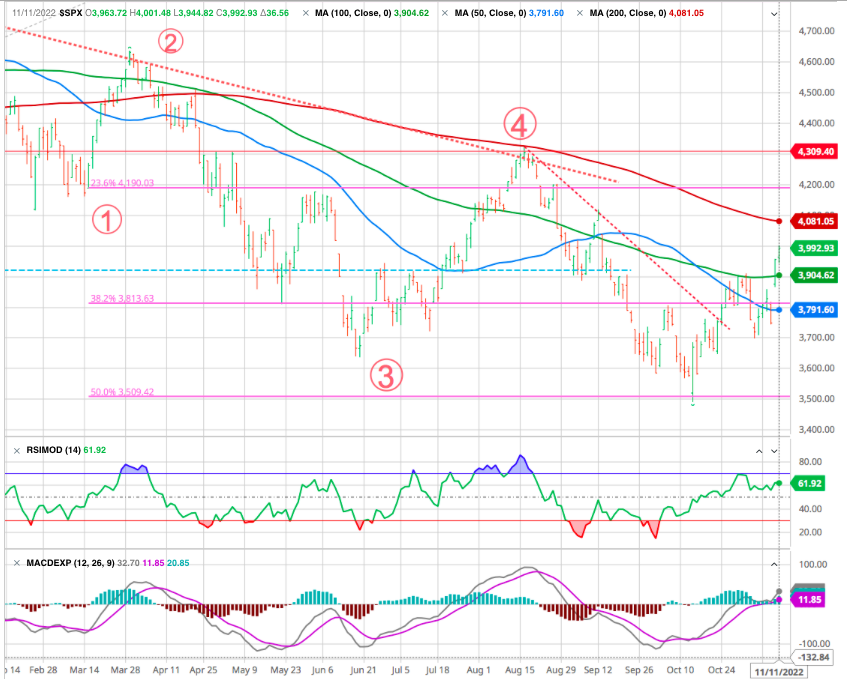
Task: Click the RSI line green endpoint dot
Action: 779,483
